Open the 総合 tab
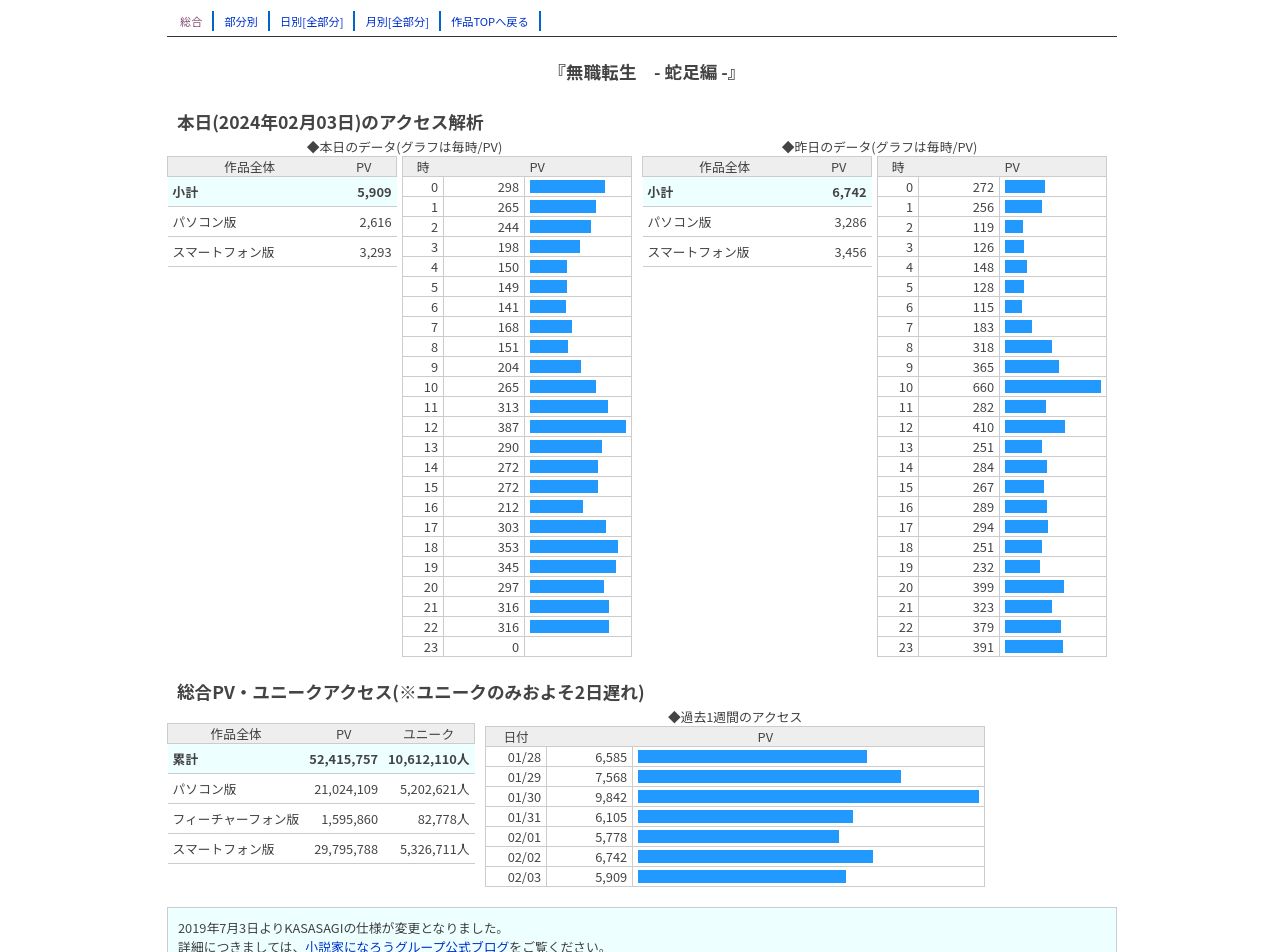Viewport: 1284px width, 952px height. (x=191, y=21)
